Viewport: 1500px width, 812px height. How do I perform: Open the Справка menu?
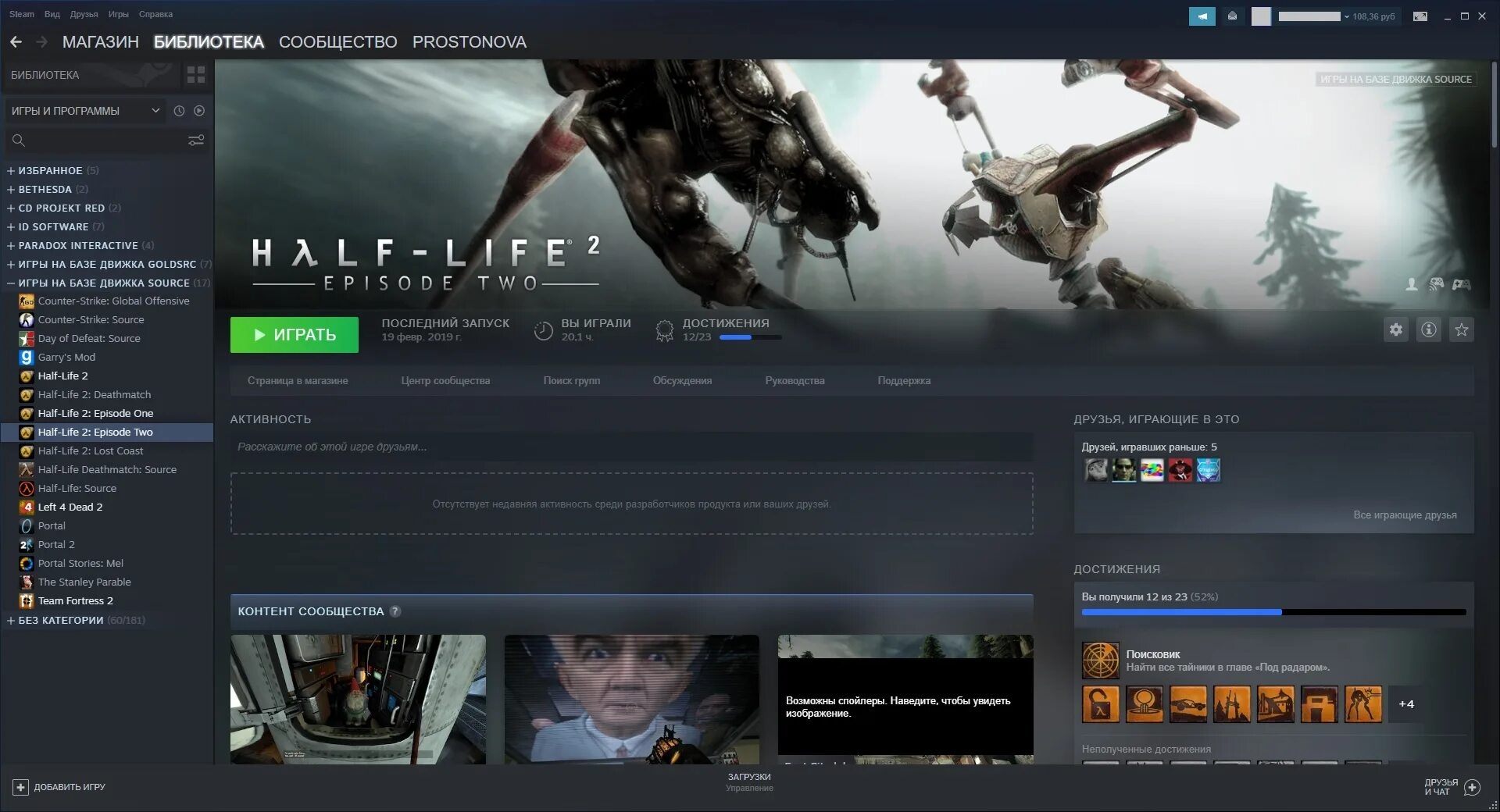[x=155, y=14]
